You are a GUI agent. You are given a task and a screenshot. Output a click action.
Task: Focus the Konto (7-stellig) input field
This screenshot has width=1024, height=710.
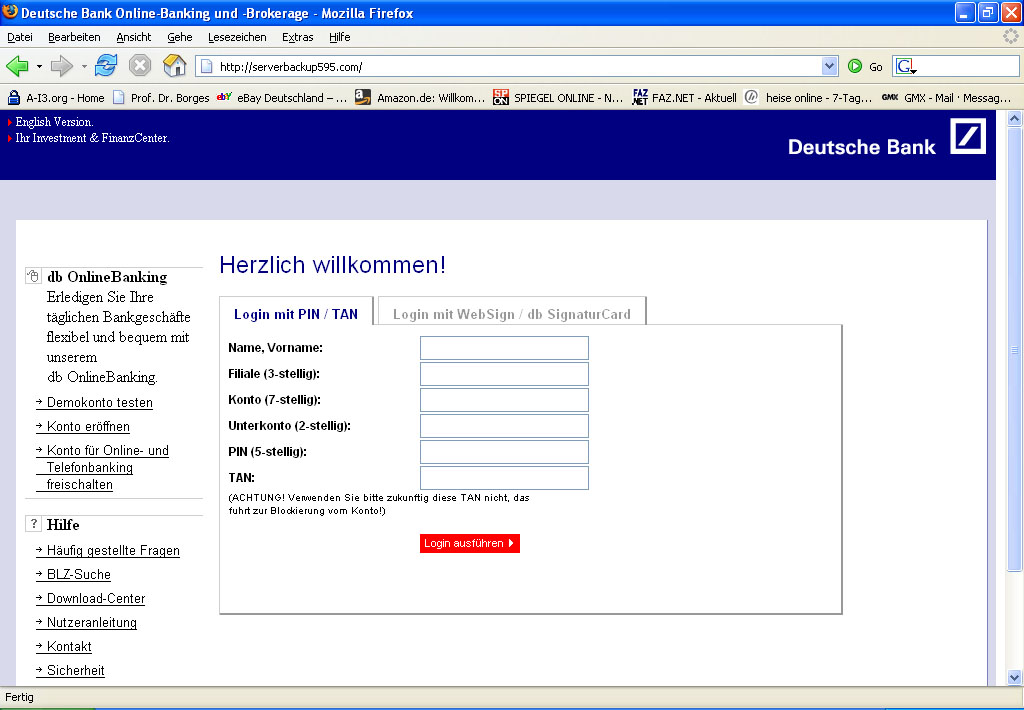504,400
